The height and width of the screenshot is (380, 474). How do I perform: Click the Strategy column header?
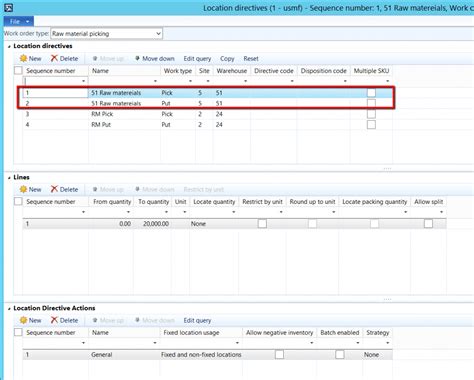pyautogui.click(x=378, y=333)
